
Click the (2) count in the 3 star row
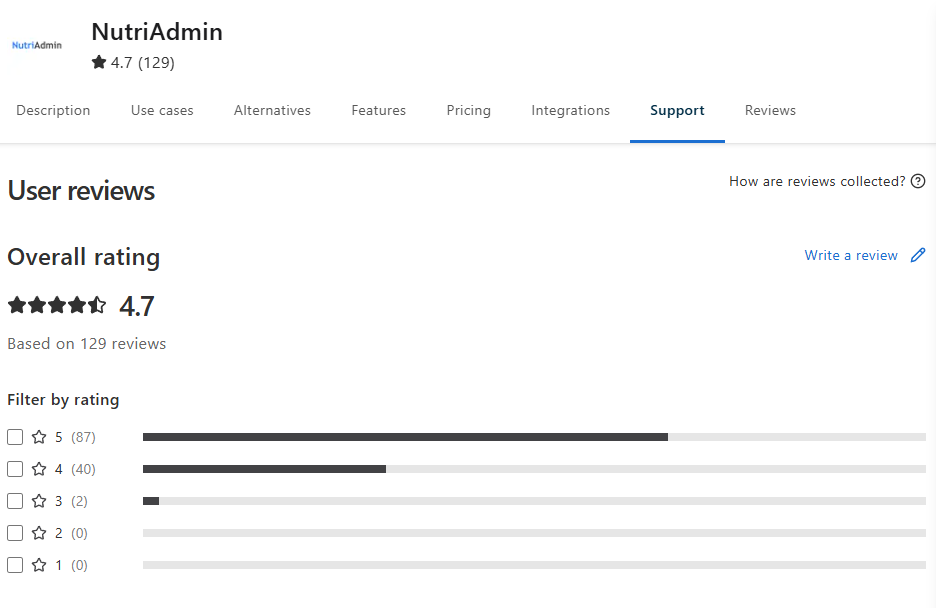79,501
